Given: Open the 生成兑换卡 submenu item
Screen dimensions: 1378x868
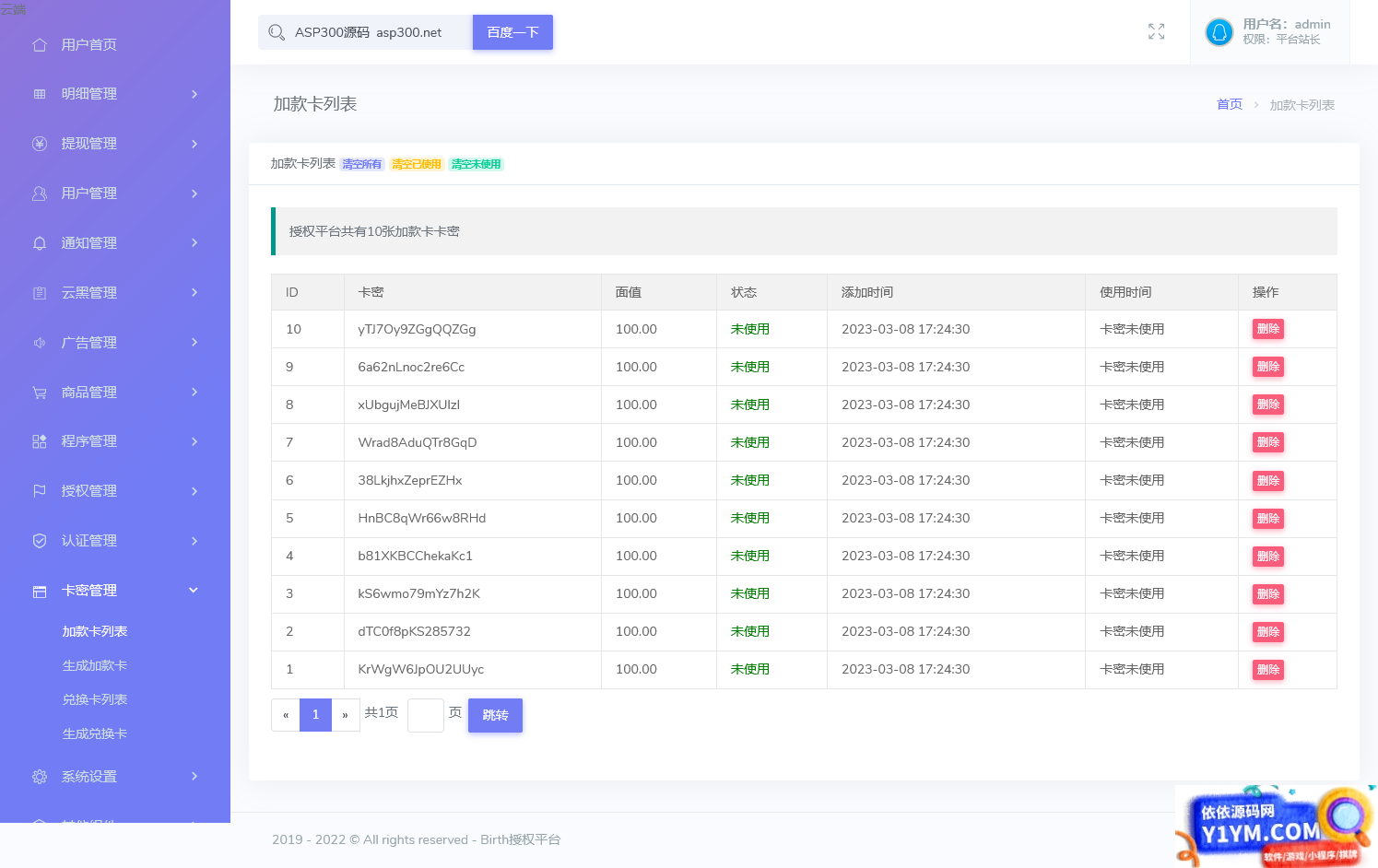Looking at the screenshot, I should point(95,733).
